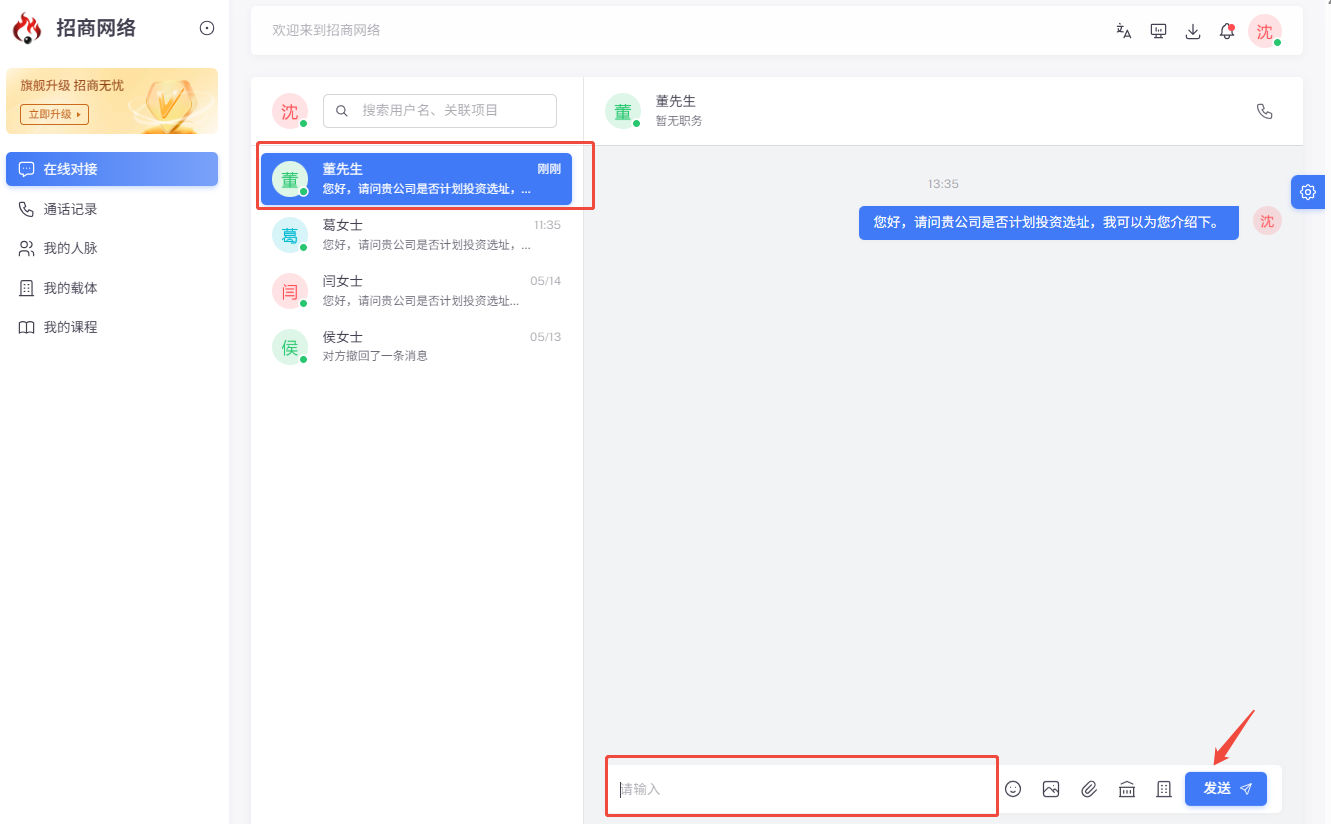This screenshot has height=824, width=1331.
Task: Click the bank building icon in chat toolbar
Action: pos(1127,789)
